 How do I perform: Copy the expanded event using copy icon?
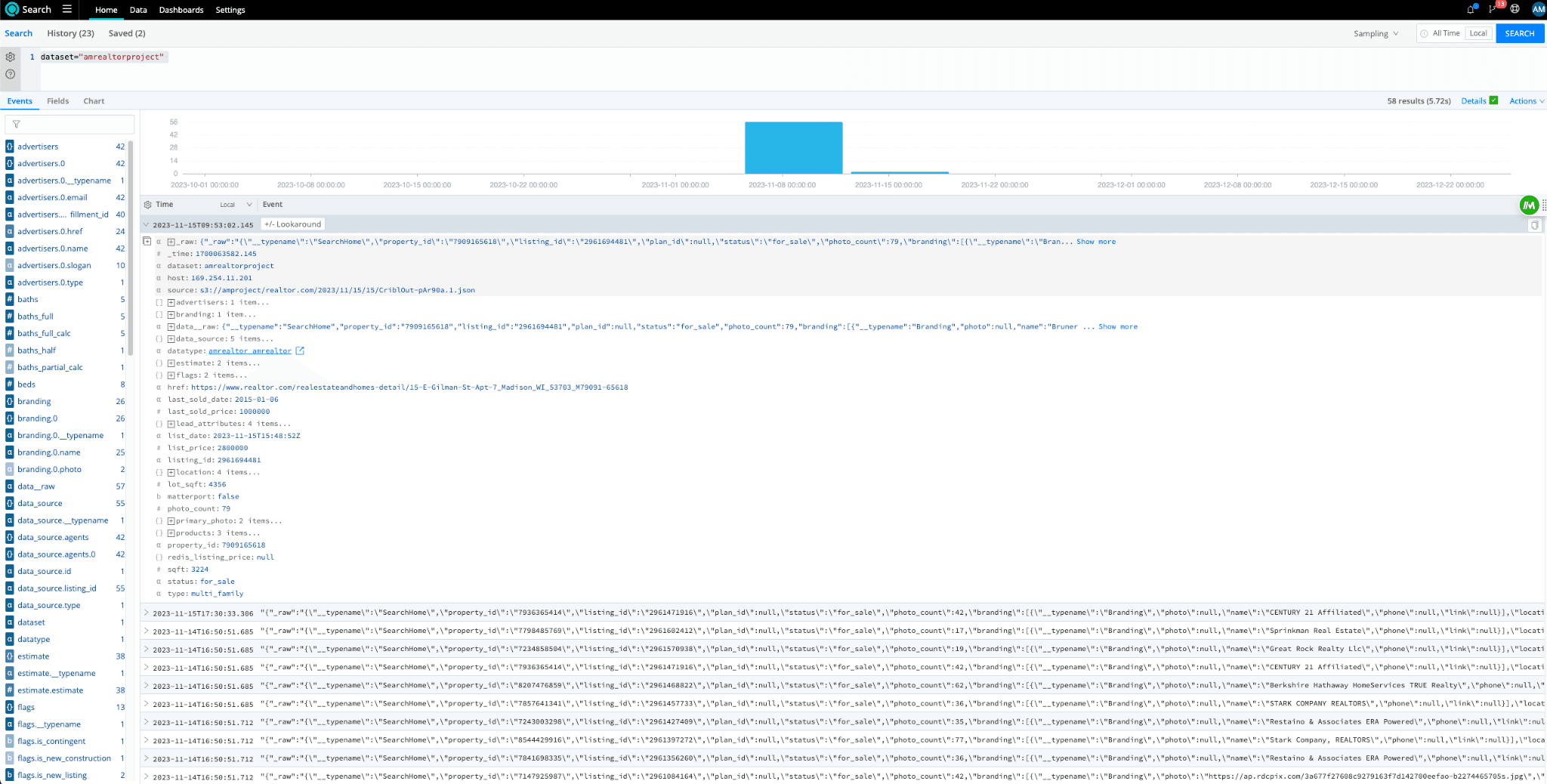pyautogui.click(x=1534, y=225)
